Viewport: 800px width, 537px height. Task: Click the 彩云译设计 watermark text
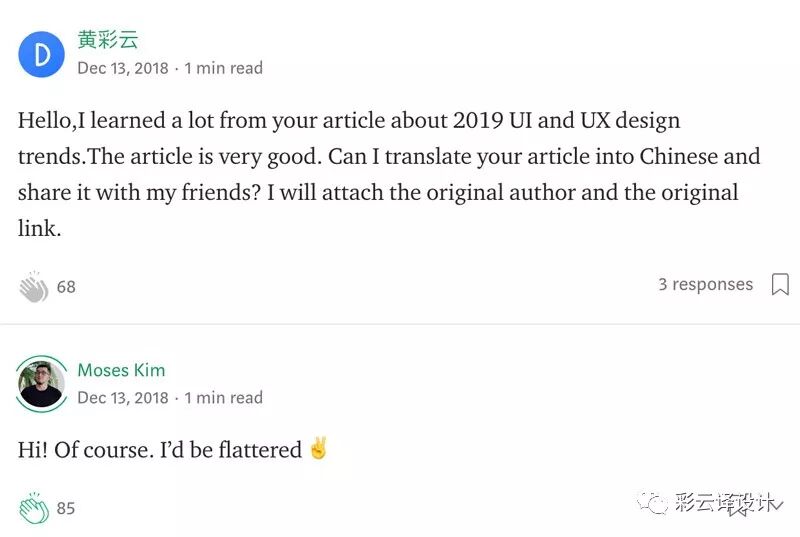tap(725, 504)
